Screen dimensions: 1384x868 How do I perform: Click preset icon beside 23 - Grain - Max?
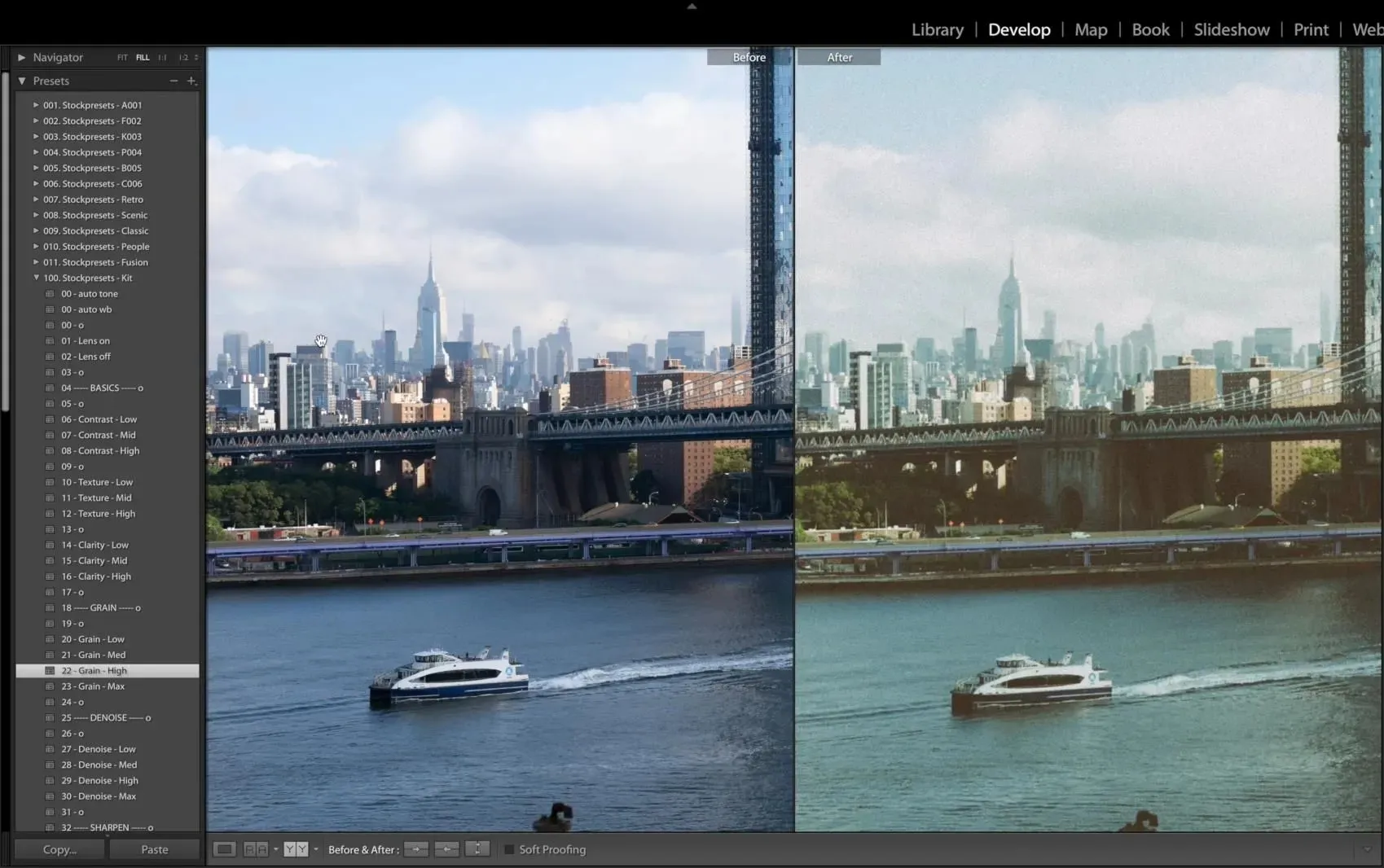(x=50, y=686)
